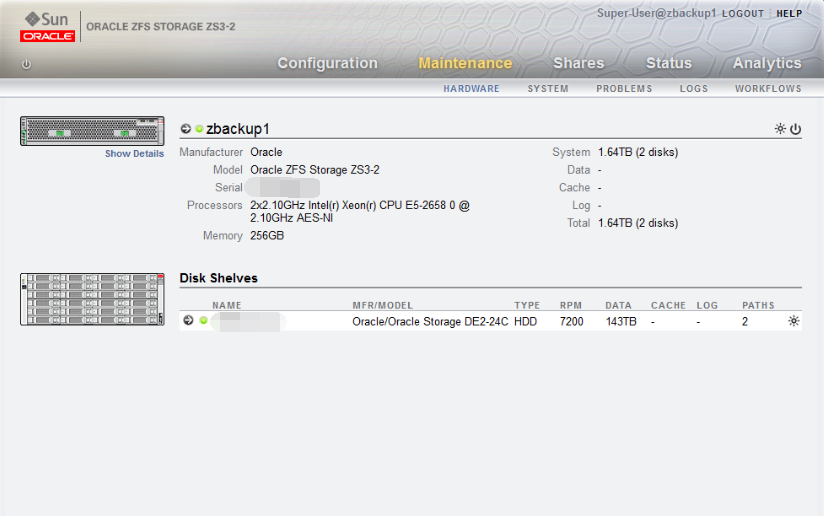Click the Name column header
The height and width of the screenshot is (516, 824).
(x=227, y=305)
